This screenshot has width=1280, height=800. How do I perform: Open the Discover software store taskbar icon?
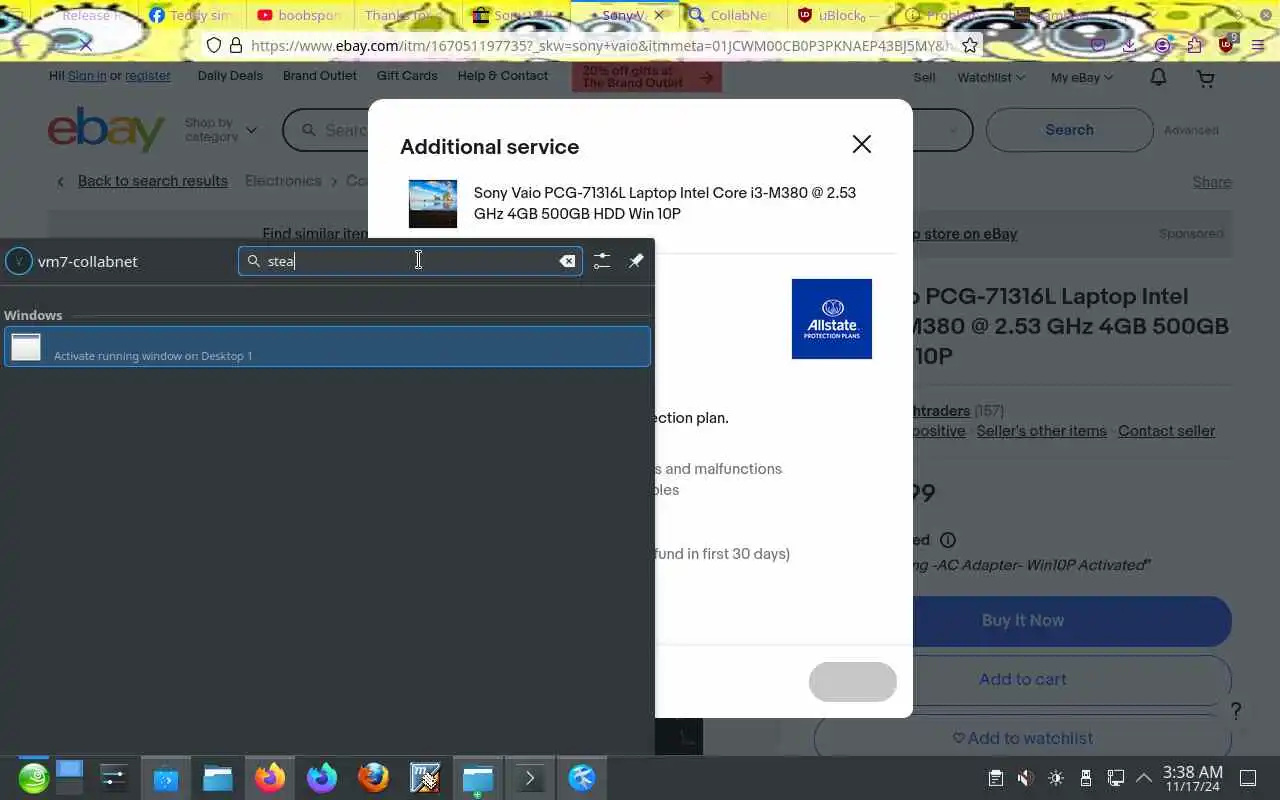[166, 777]
